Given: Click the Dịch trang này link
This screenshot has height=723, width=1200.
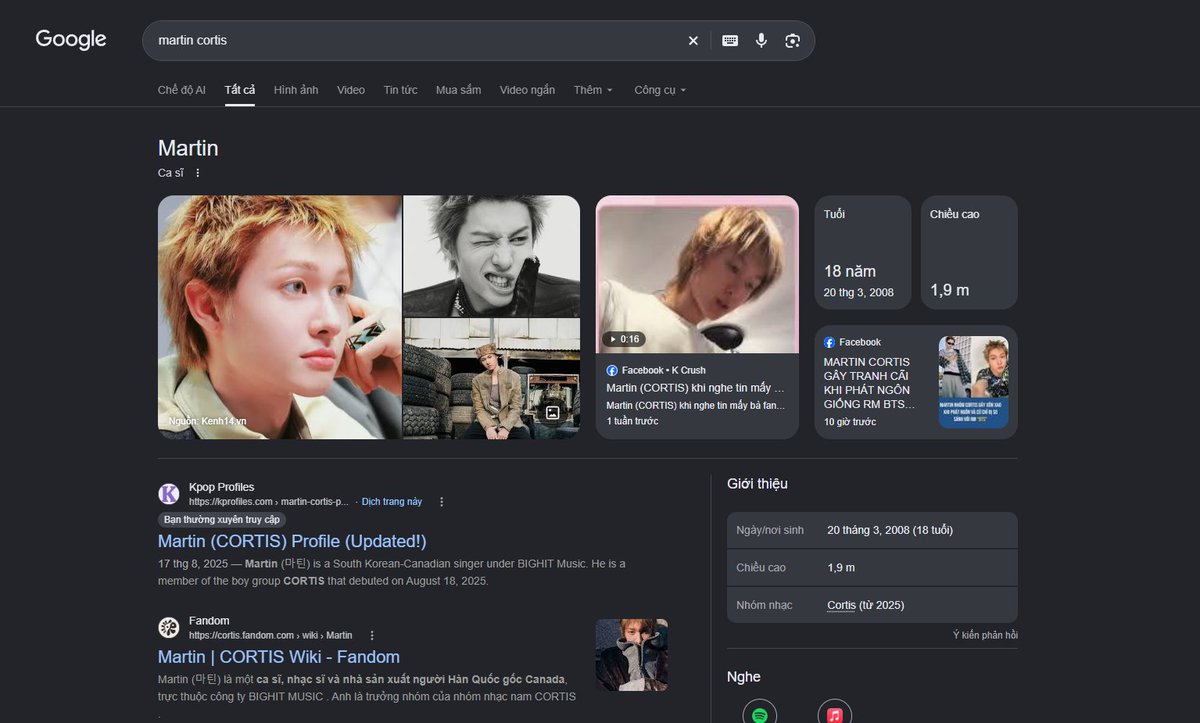Looking at the screenshot, I should click(x=392, y=502).
